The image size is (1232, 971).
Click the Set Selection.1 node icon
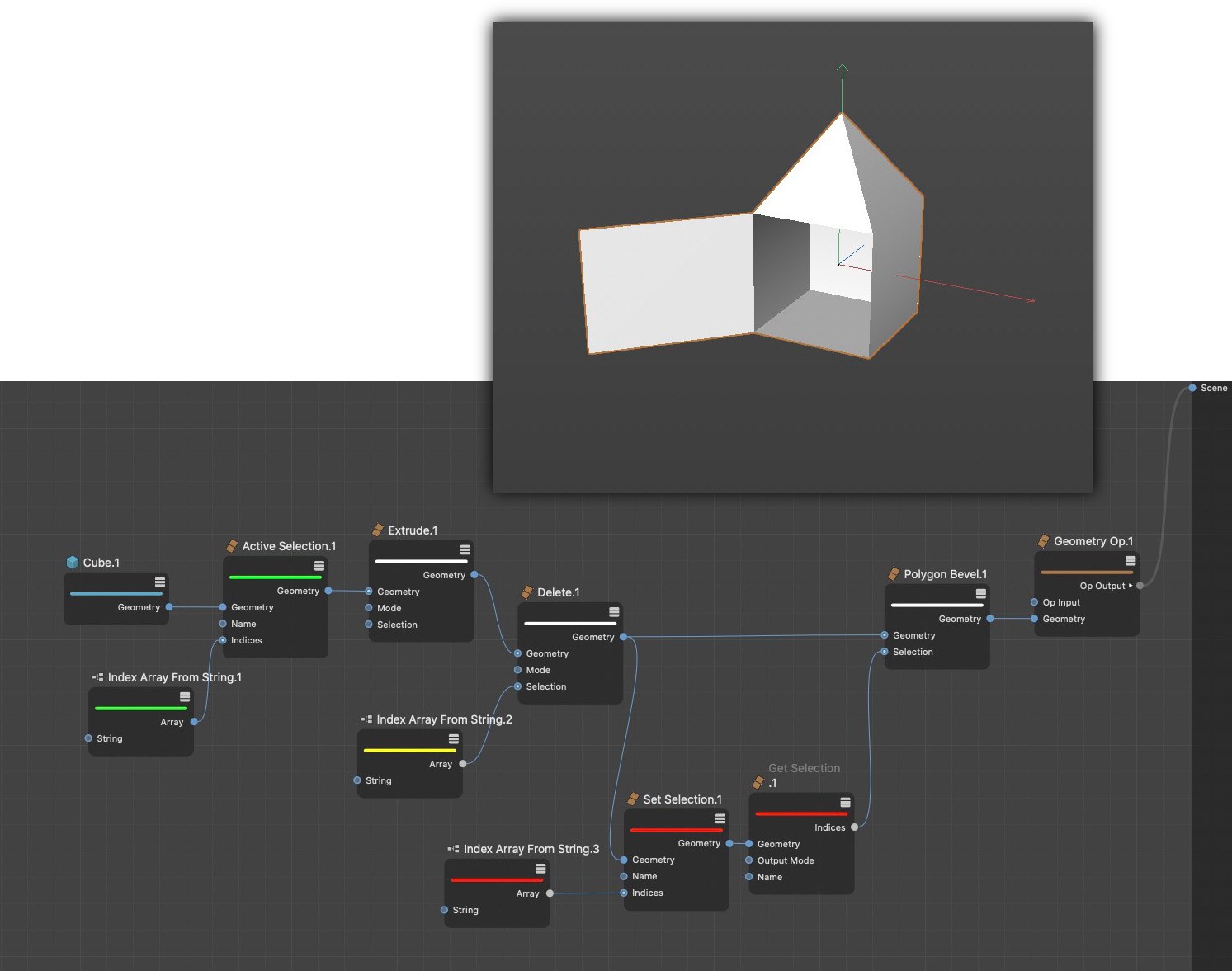pos(633,799)
